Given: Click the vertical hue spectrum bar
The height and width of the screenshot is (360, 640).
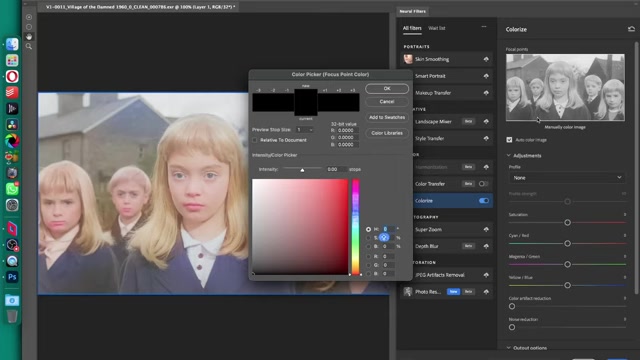Looking at the screenshot, I should 356,227.
